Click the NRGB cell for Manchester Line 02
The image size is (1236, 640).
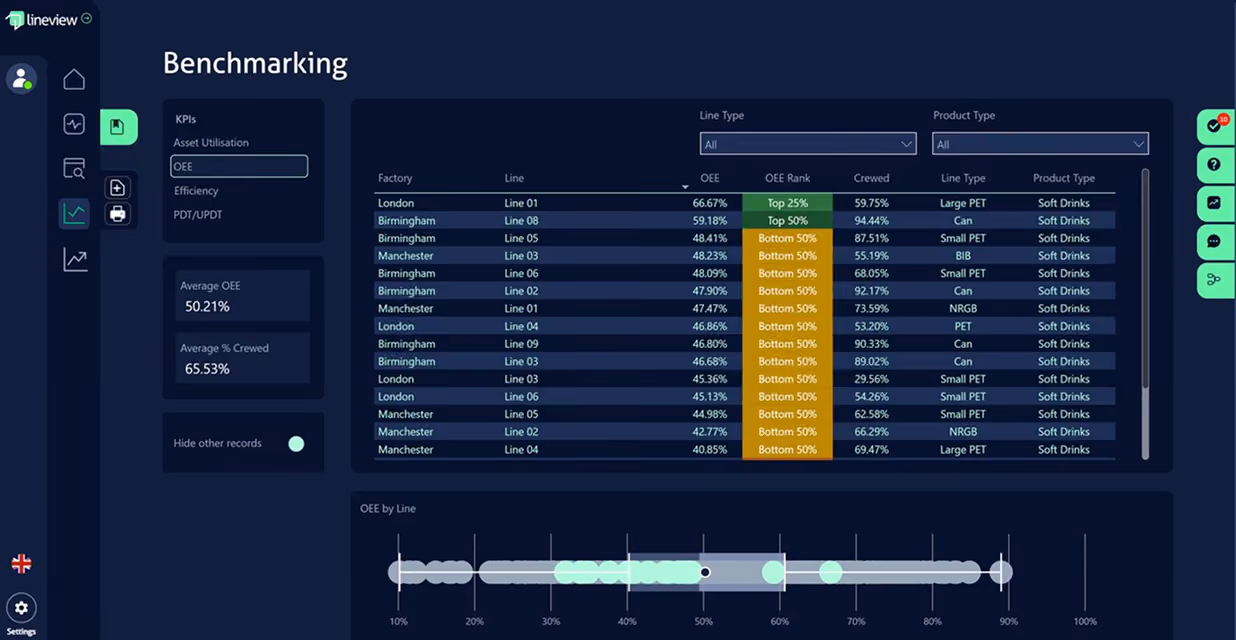[x=963, y=432]
